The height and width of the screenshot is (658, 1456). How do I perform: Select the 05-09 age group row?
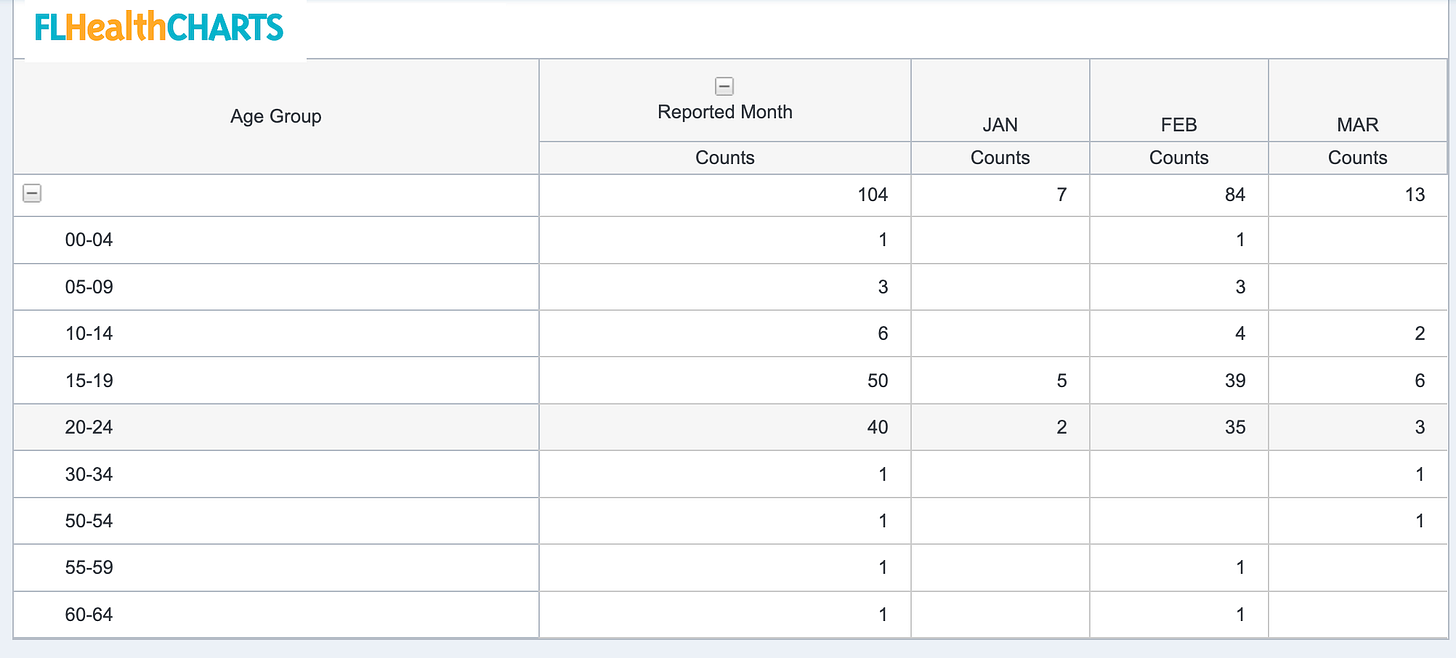coord(91,287)
